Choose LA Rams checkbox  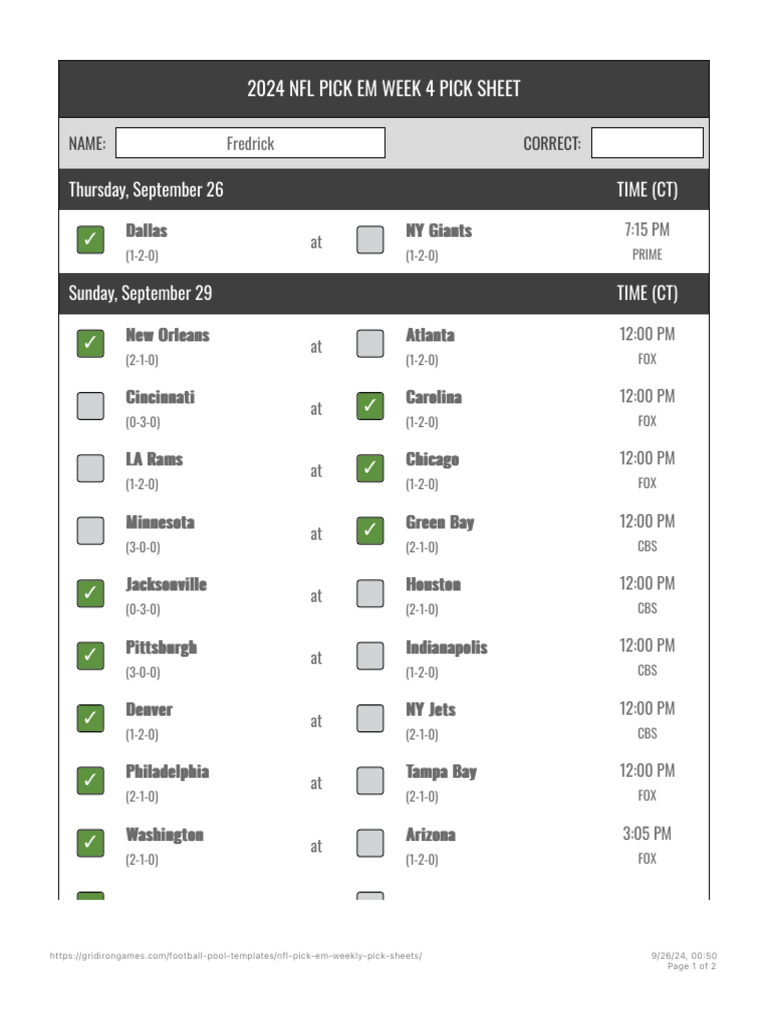click(91, 468)
